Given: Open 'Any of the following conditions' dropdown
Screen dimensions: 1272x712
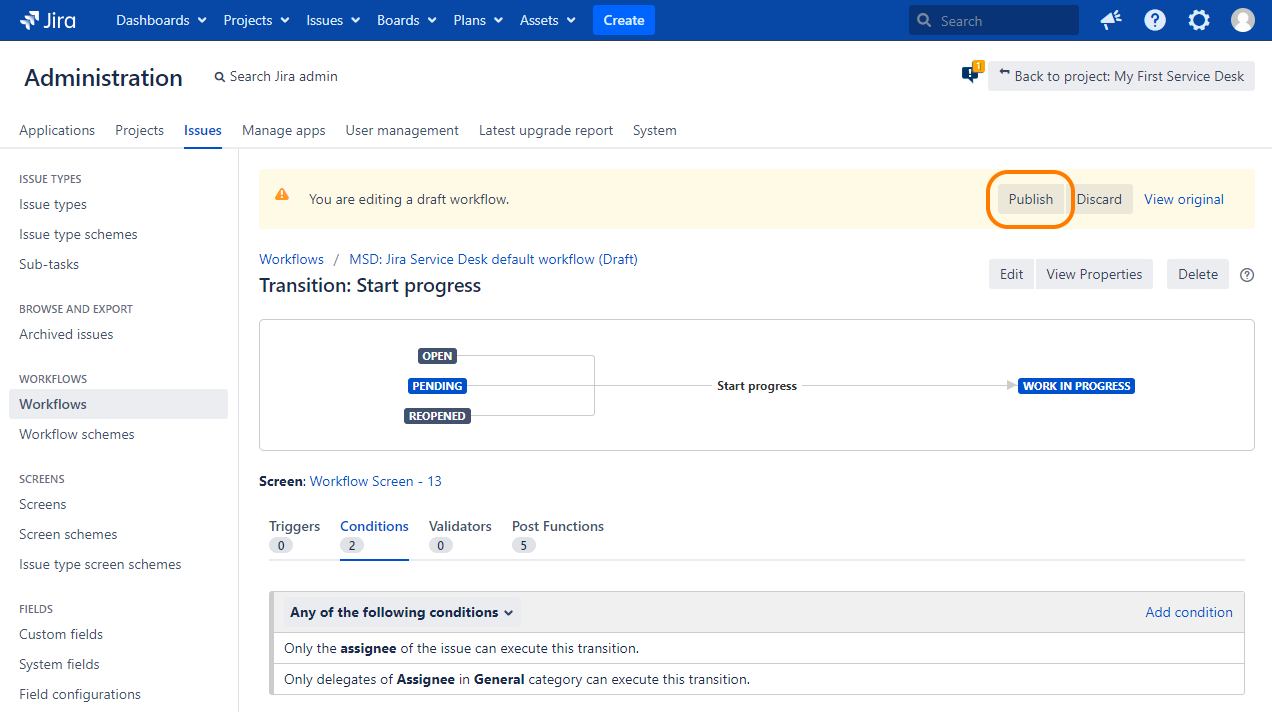Looking at the screenshot, I should [401, 612].
